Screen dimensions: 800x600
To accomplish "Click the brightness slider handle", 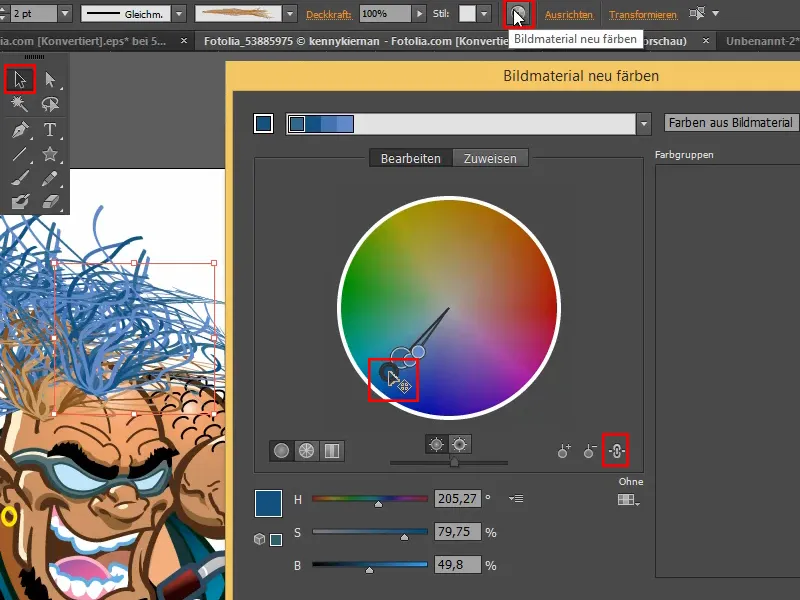I will [369, 570].
